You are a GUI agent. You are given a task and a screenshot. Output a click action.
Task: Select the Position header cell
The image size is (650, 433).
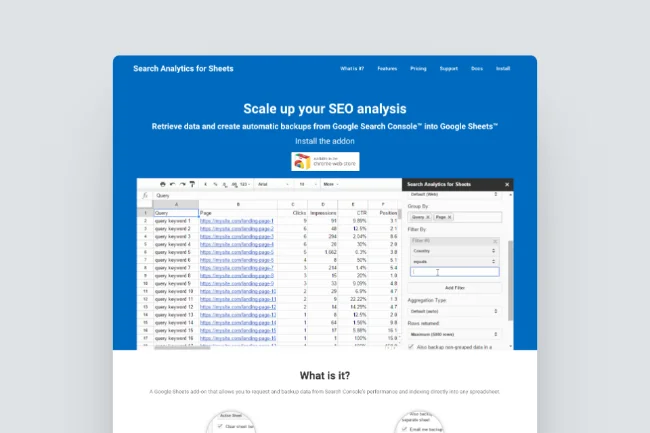coord(383,213)
